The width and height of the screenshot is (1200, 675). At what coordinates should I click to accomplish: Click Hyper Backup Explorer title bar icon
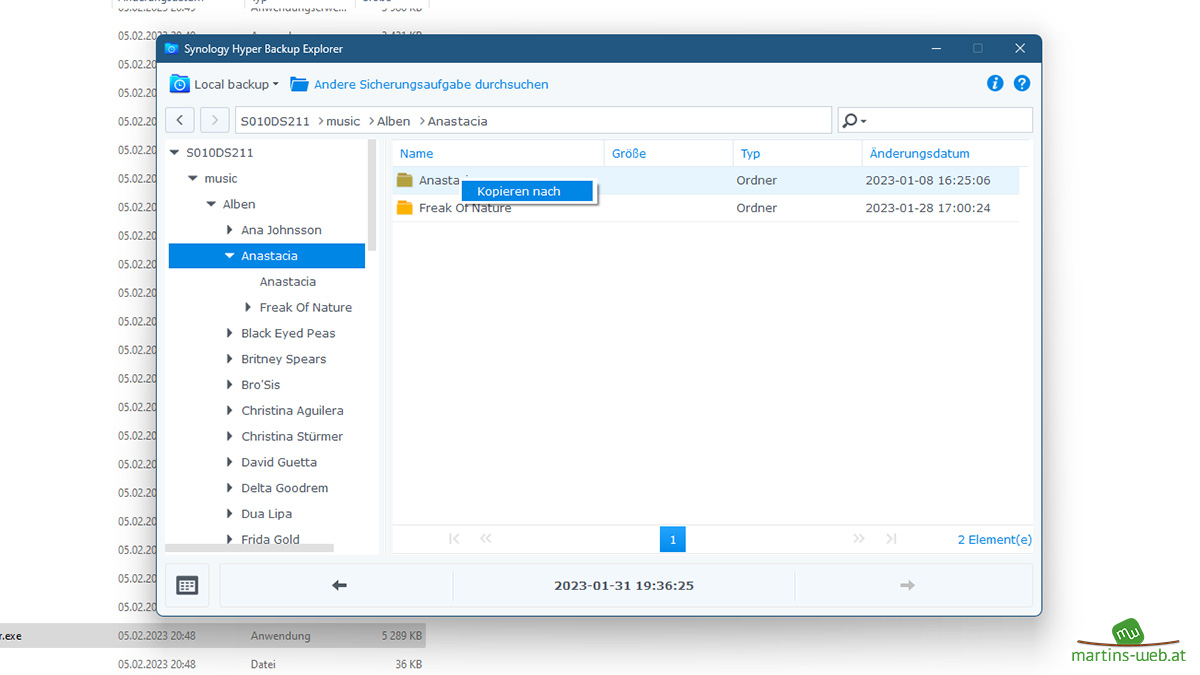pyautogui.click(x=171, y=48)
